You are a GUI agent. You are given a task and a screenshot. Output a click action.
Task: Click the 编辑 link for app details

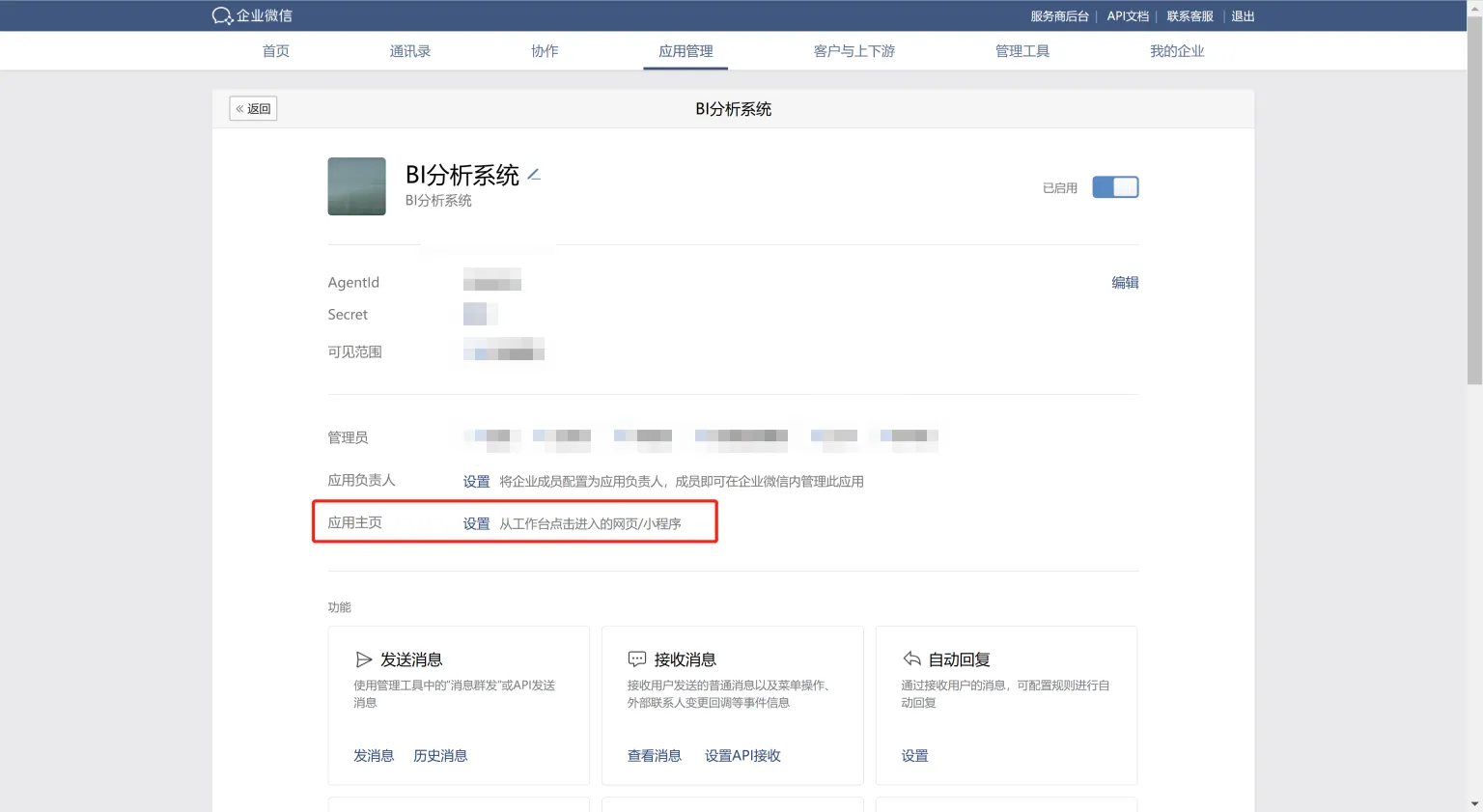1125,283
